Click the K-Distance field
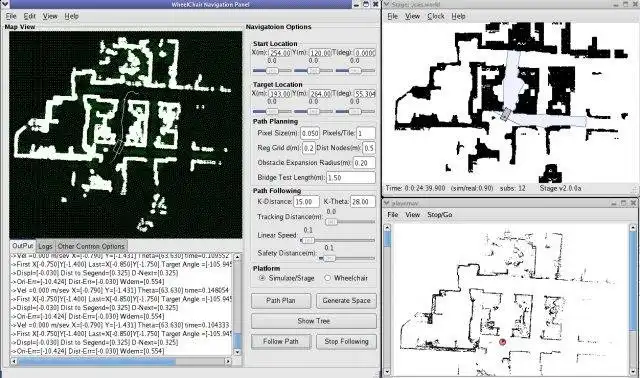 point(306,201)
